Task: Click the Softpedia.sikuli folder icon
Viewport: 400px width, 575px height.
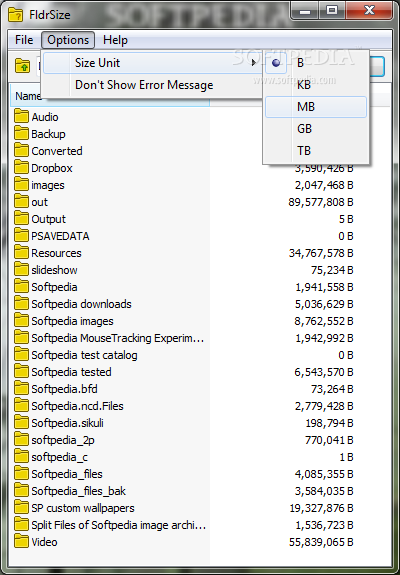Action: coord(21,422)
